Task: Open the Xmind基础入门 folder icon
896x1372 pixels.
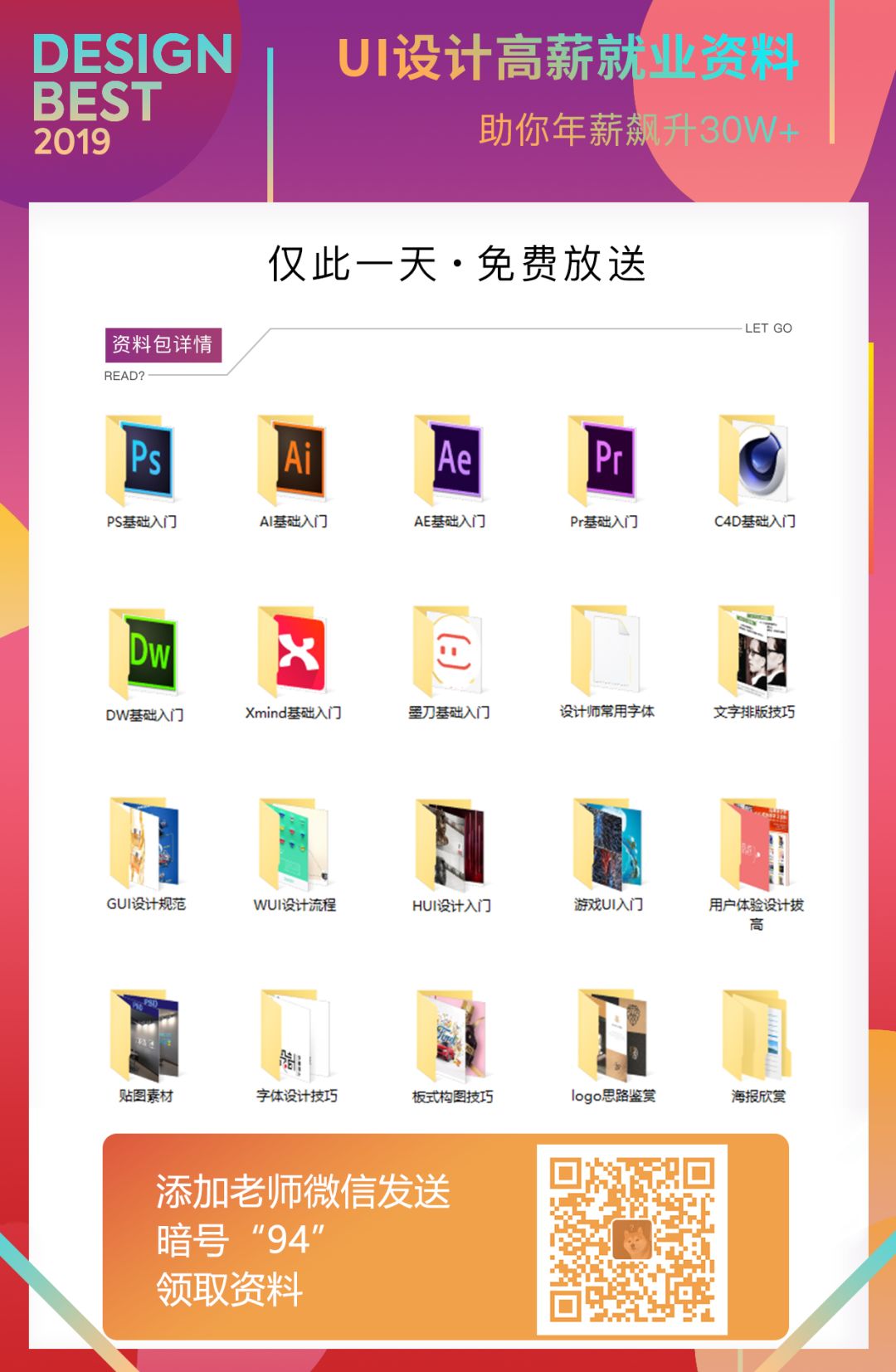Action: click(x=292, y=651)
